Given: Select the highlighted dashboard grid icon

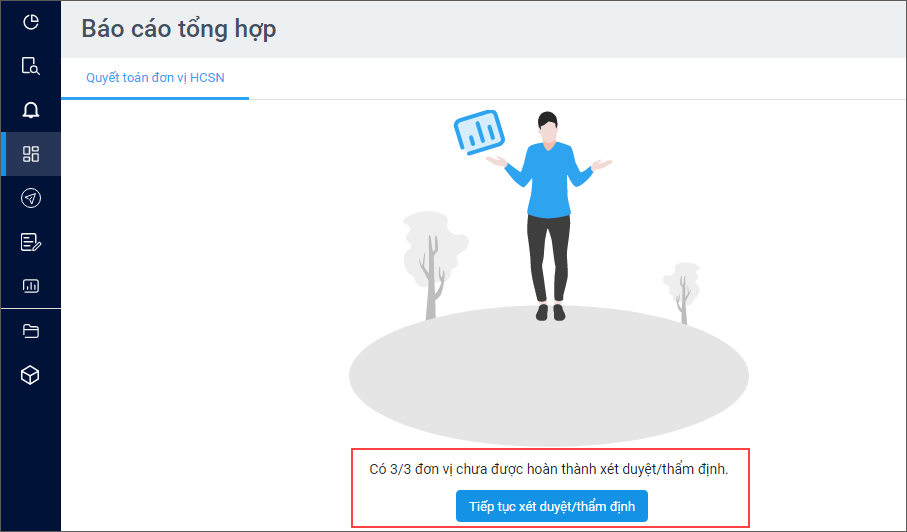Looking at the screenshot, I should [31, 154].
